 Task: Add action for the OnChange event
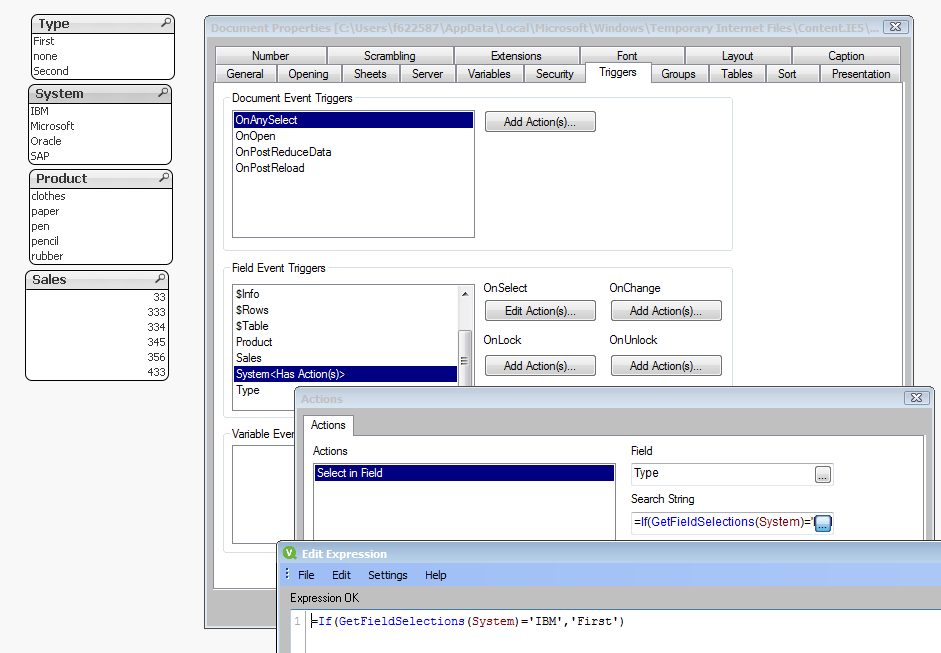[665, 311]
